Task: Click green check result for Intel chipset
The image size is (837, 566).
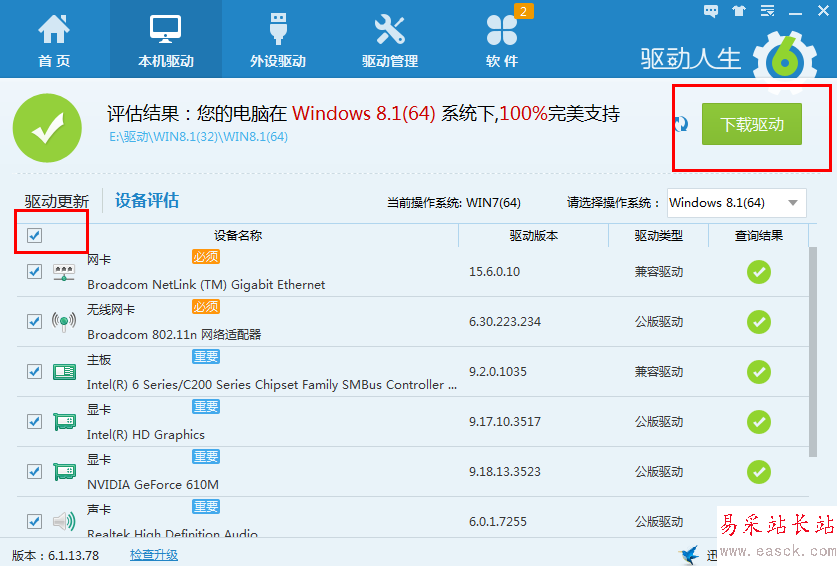Action: click(759, 372)
